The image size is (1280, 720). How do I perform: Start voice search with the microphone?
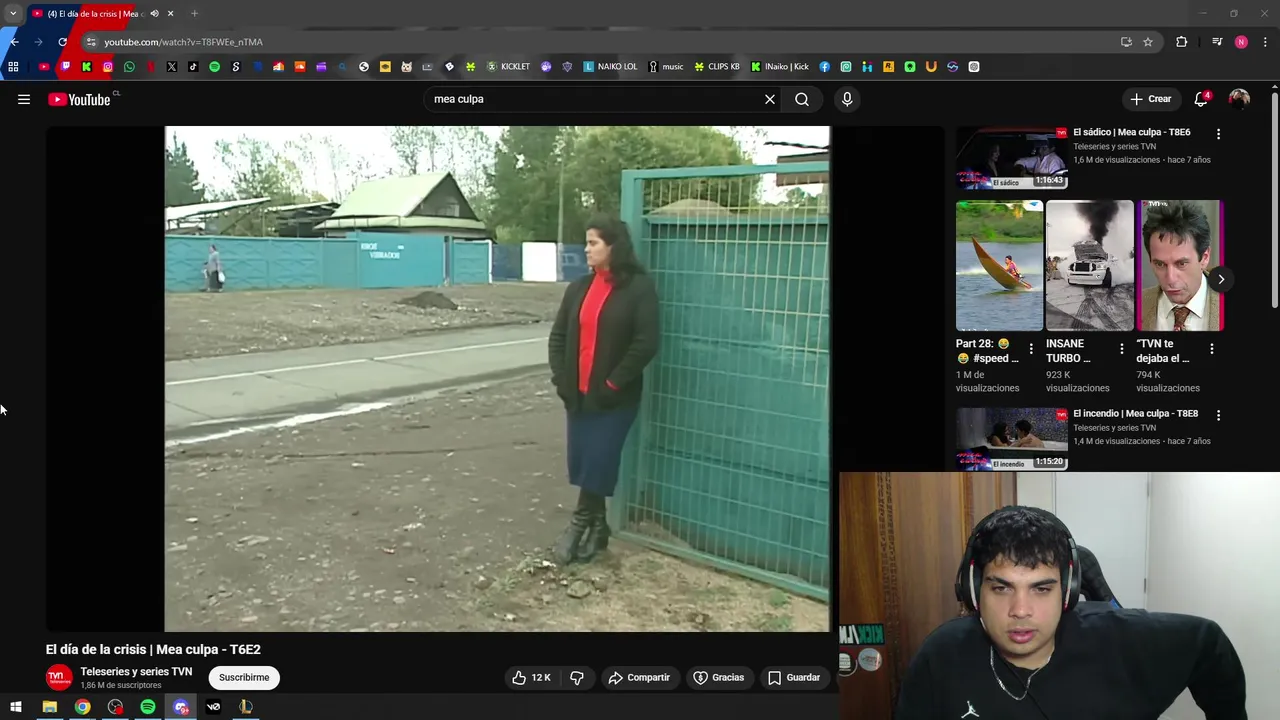click(847, 99)
